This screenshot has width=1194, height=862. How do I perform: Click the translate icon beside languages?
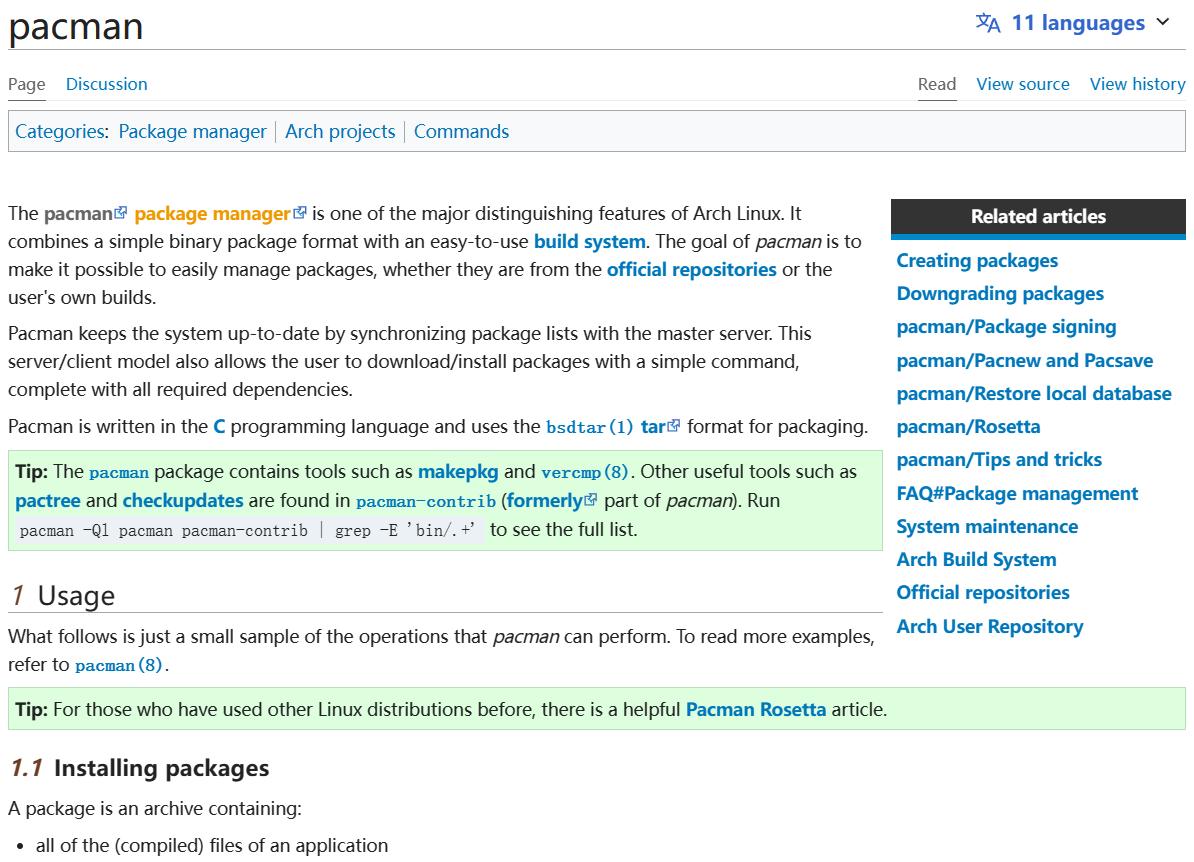988,23
